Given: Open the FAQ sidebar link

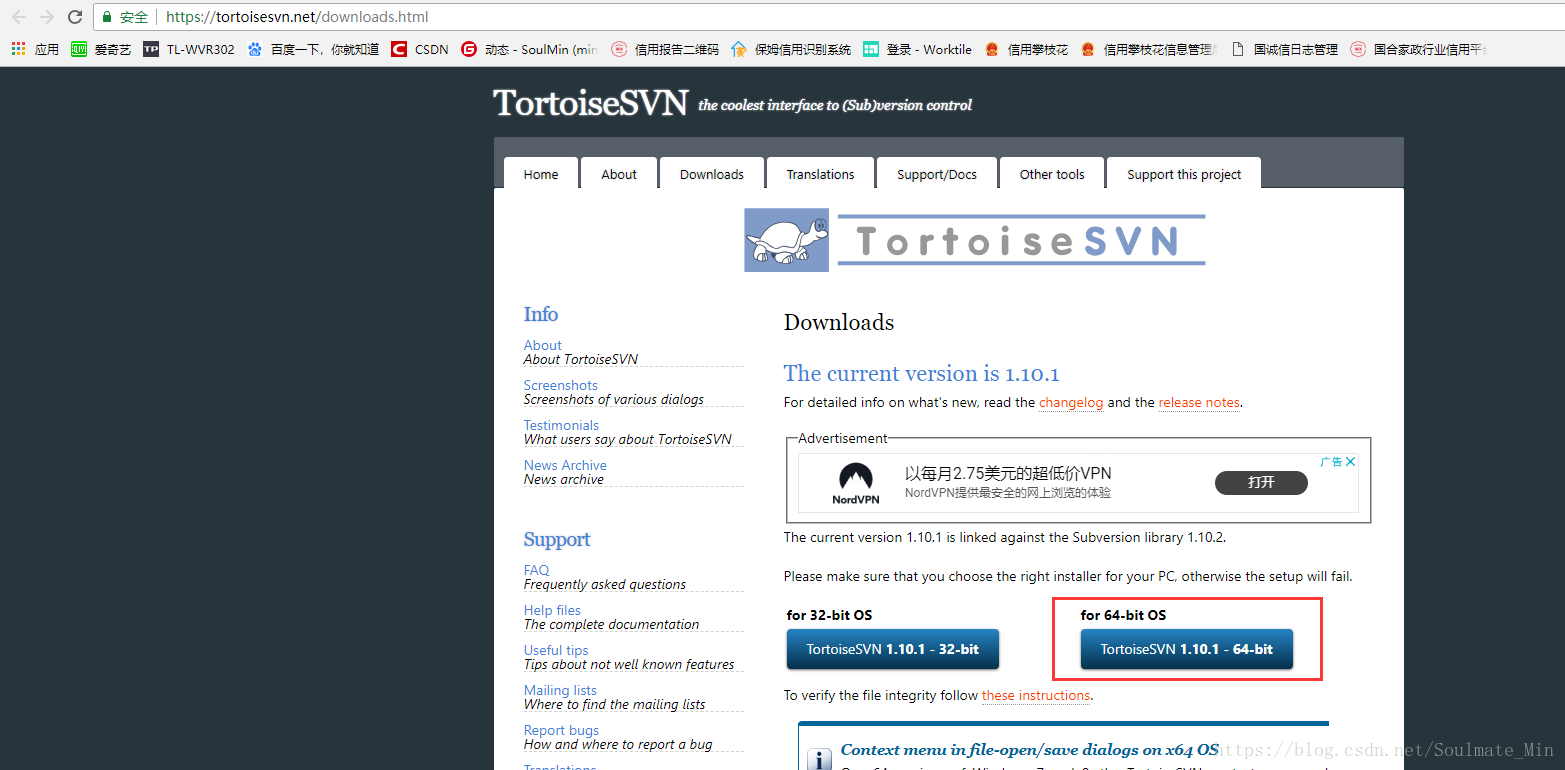Looking at the screenshot, I should [x=537, y=570].
